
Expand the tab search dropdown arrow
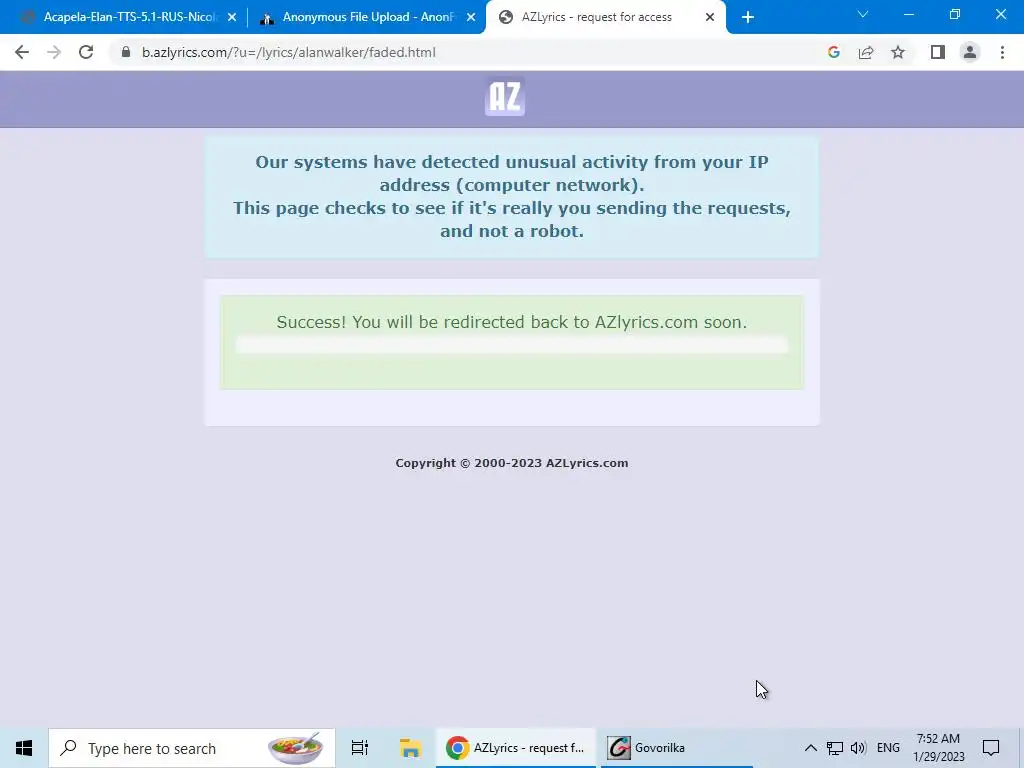point(863,14)
